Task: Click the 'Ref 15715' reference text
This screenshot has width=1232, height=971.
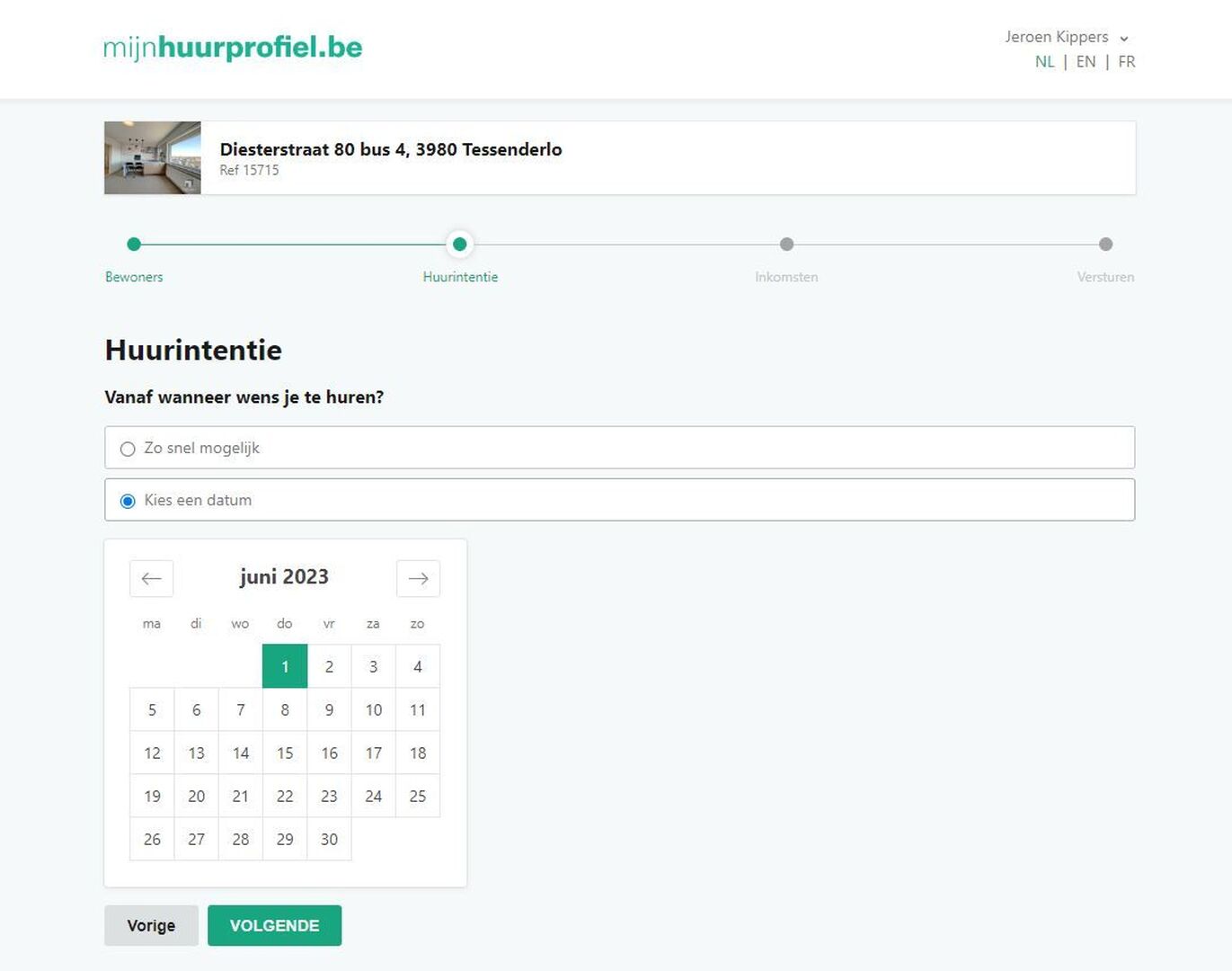Action: [x=249, y=170]
